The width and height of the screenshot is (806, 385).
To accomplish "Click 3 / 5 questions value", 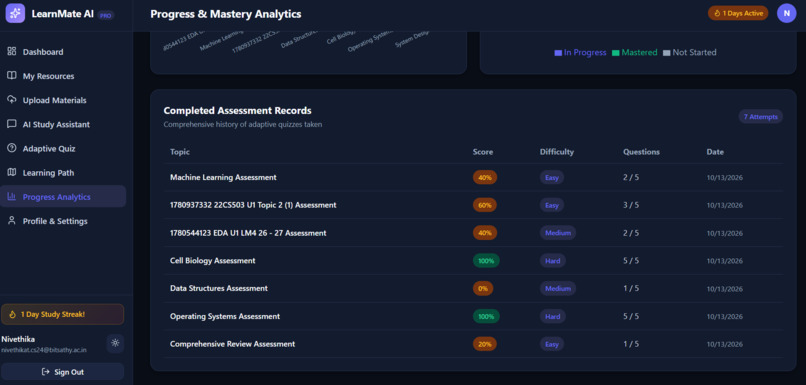I will click(x=631, y=205).
